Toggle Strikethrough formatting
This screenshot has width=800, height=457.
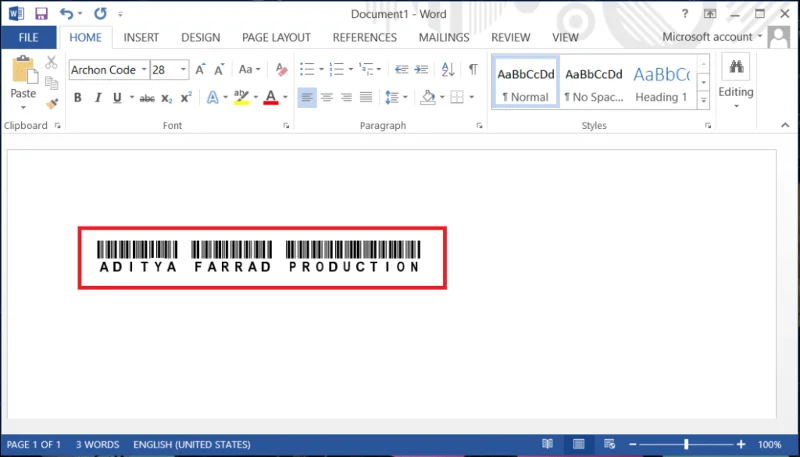click(147, 98)
